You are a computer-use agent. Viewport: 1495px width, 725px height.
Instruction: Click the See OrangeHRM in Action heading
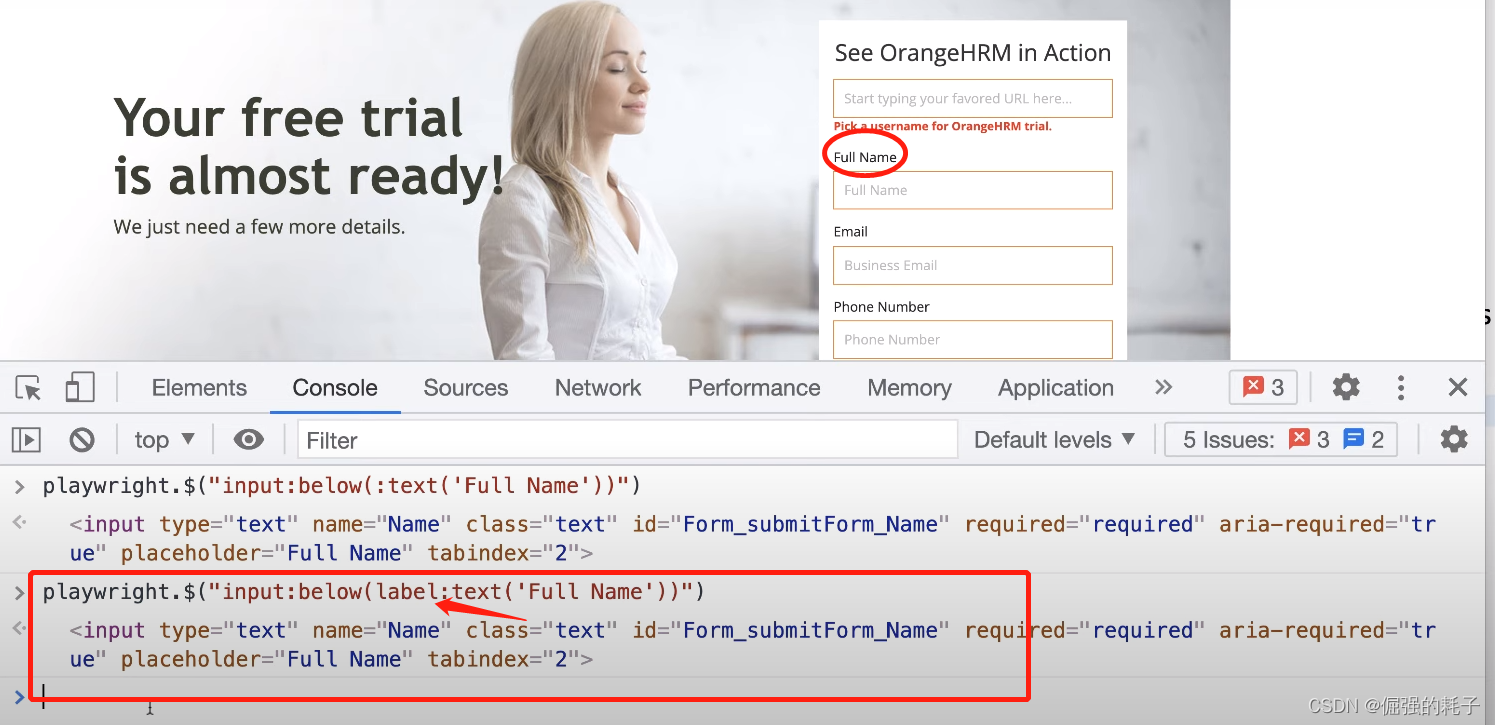pyautogui.click(x=973, y=53)
